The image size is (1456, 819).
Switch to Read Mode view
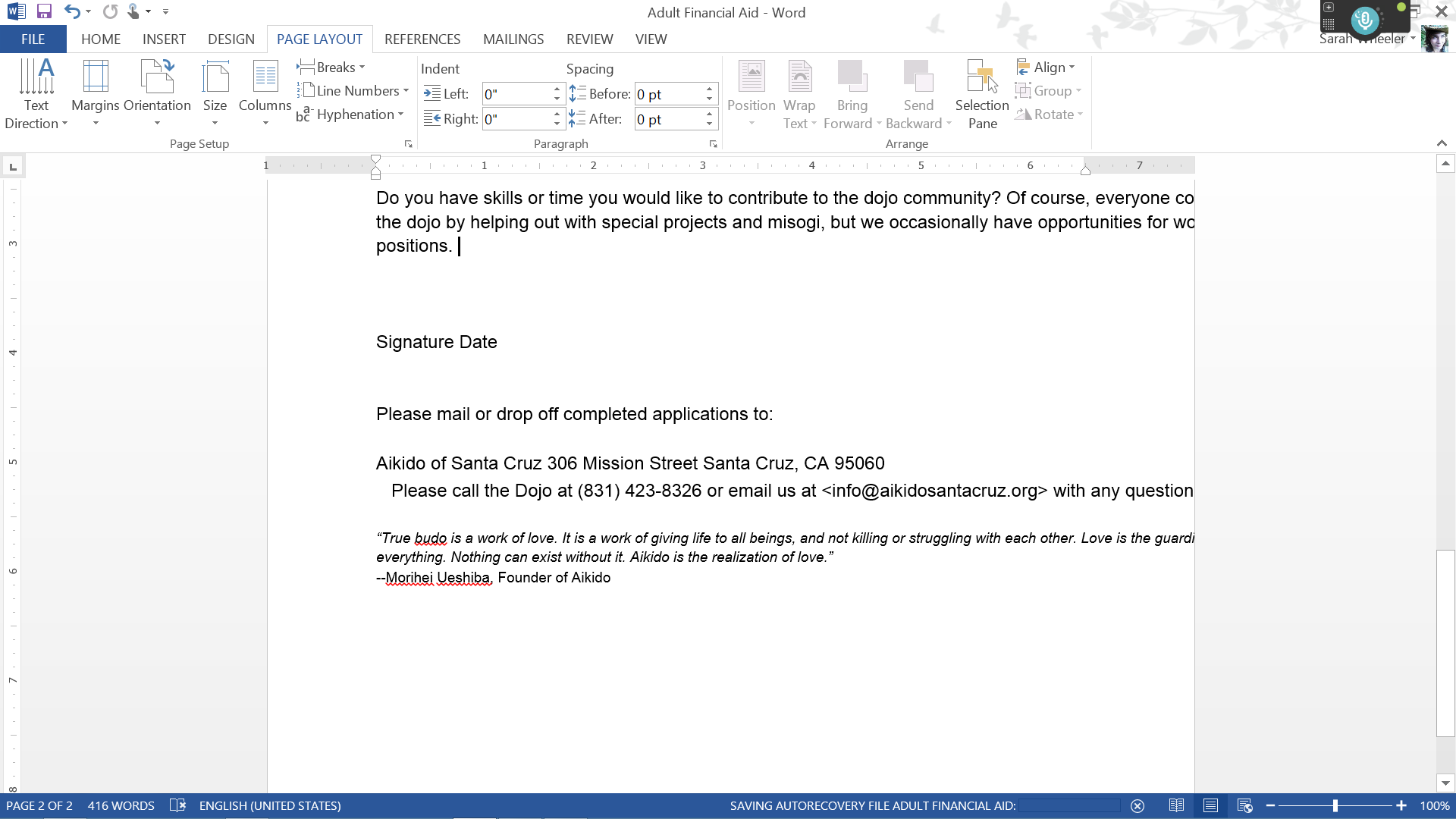coord(1176,805)
